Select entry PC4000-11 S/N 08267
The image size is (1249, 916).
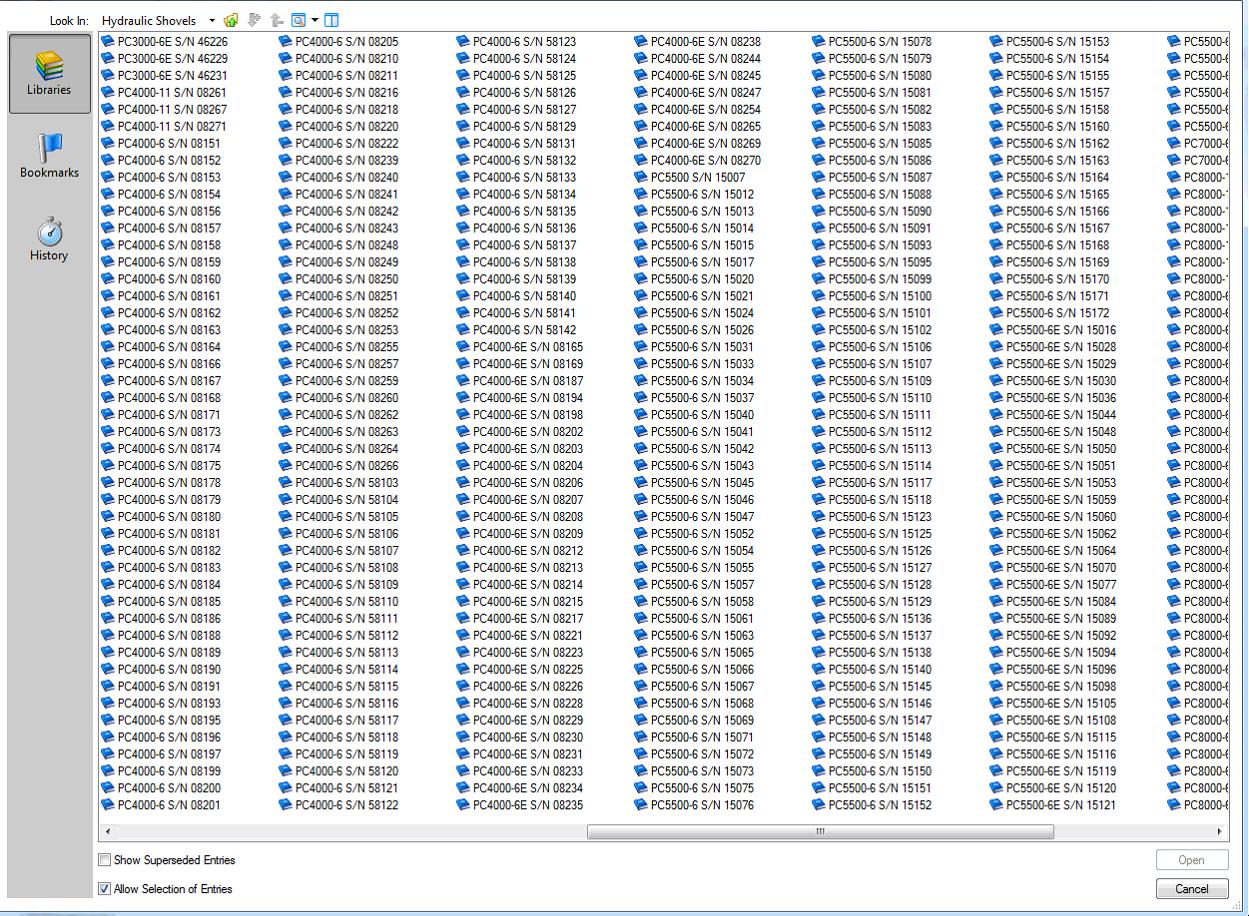click(x=164, y=110)
